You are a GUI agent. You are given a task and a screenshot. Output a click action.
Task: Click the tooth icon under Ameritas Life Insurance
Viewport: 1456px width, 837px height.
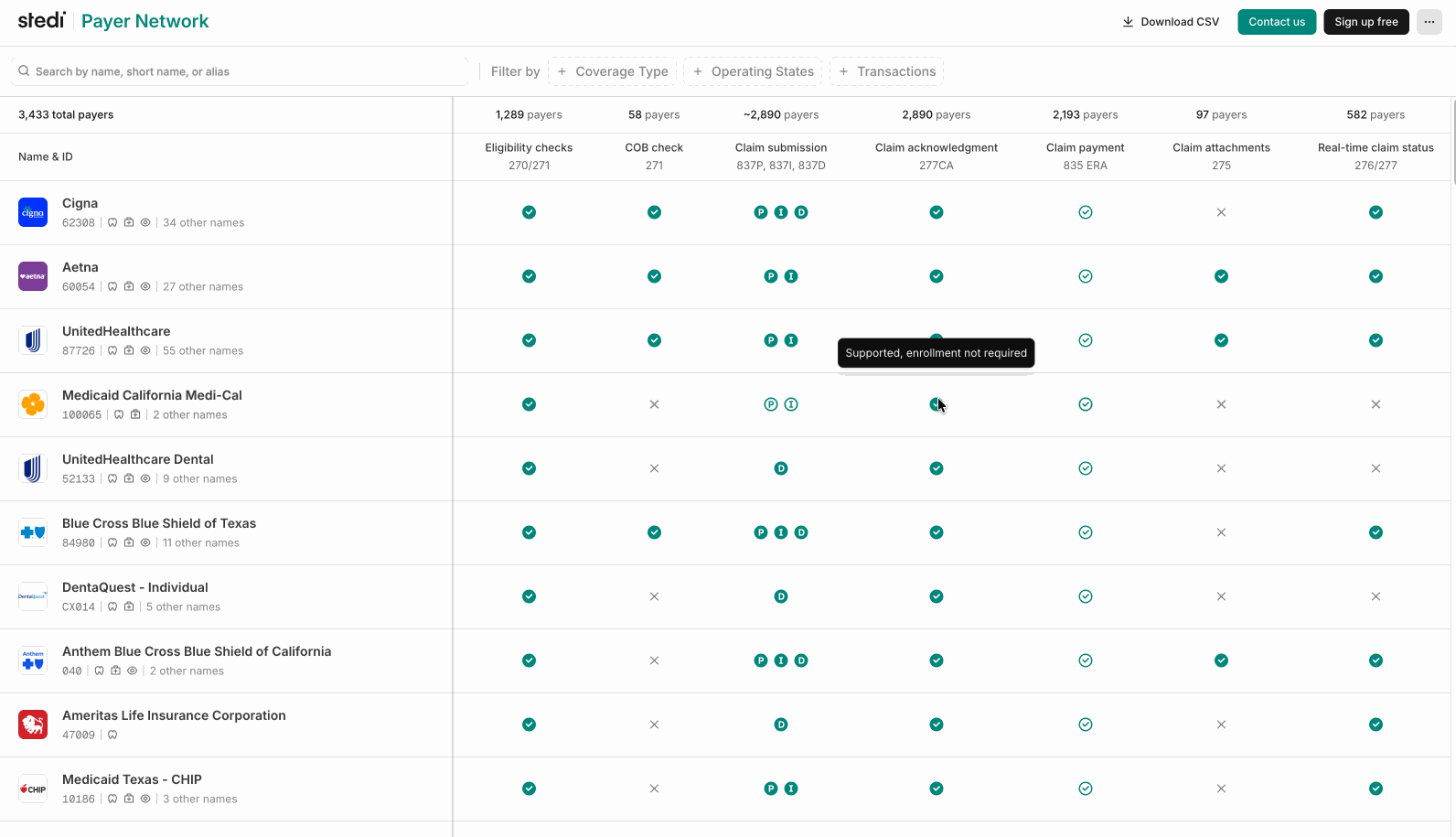point(112,735)
